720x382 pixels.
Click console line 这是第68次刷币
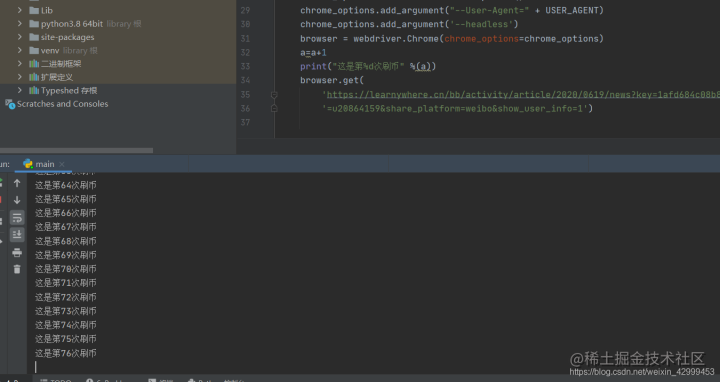click(66, 241)
